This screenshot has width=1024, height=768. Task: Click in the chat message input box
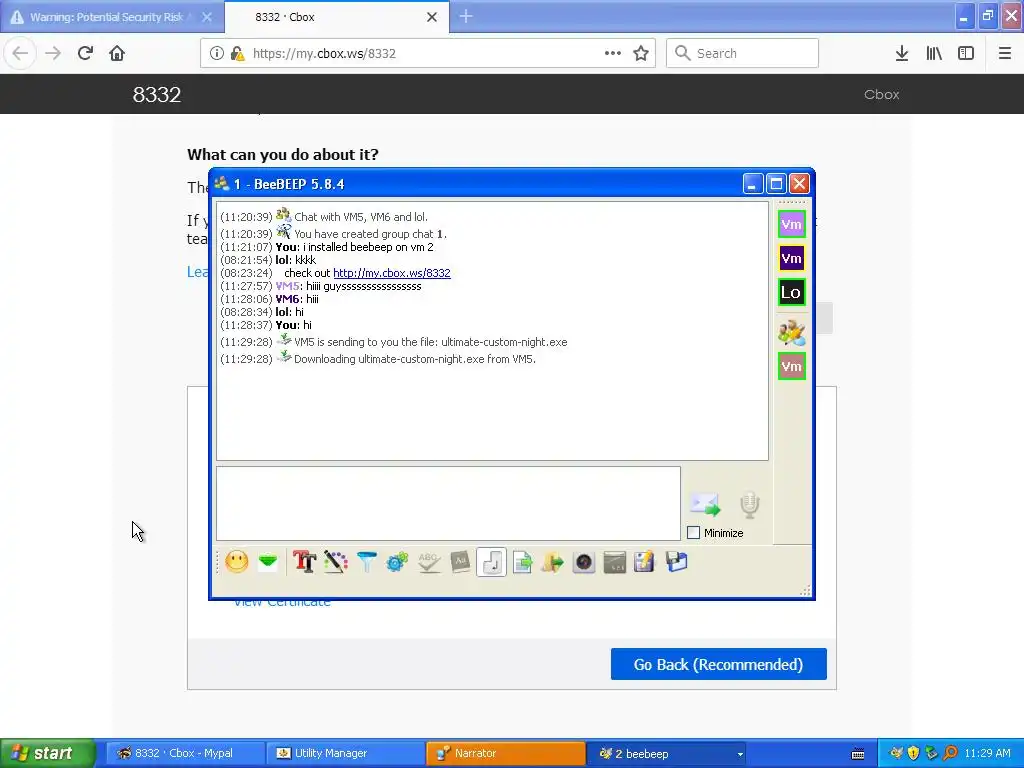tap(448, 504)
